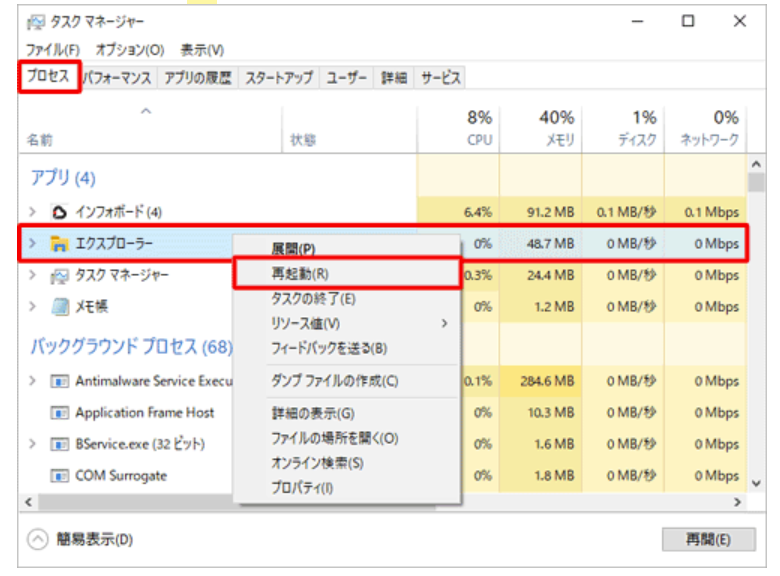Expand the タスク マネージャー row chevron

(33, 275)
